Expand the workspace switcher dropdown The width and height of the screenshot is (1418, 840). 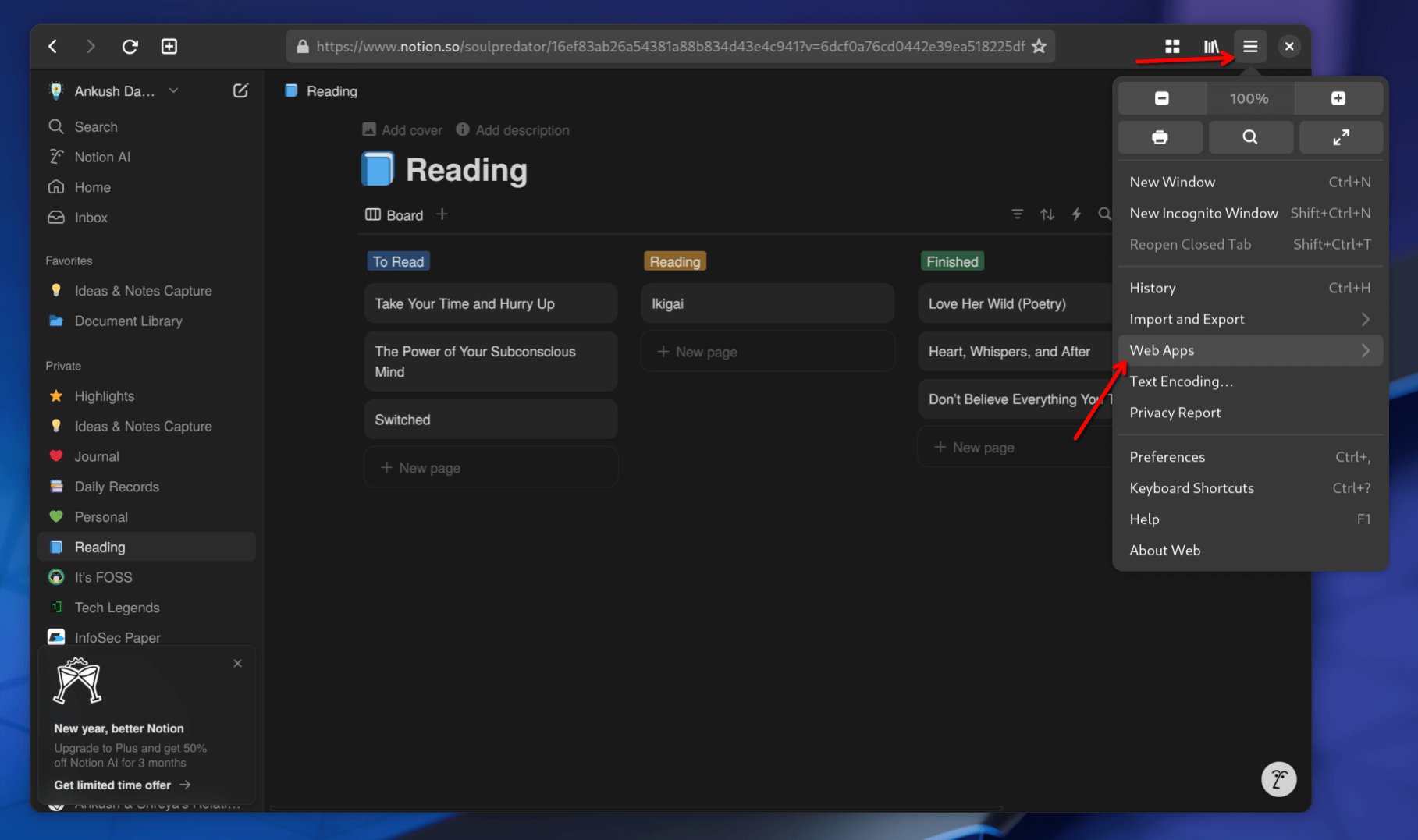pos(173,90)
